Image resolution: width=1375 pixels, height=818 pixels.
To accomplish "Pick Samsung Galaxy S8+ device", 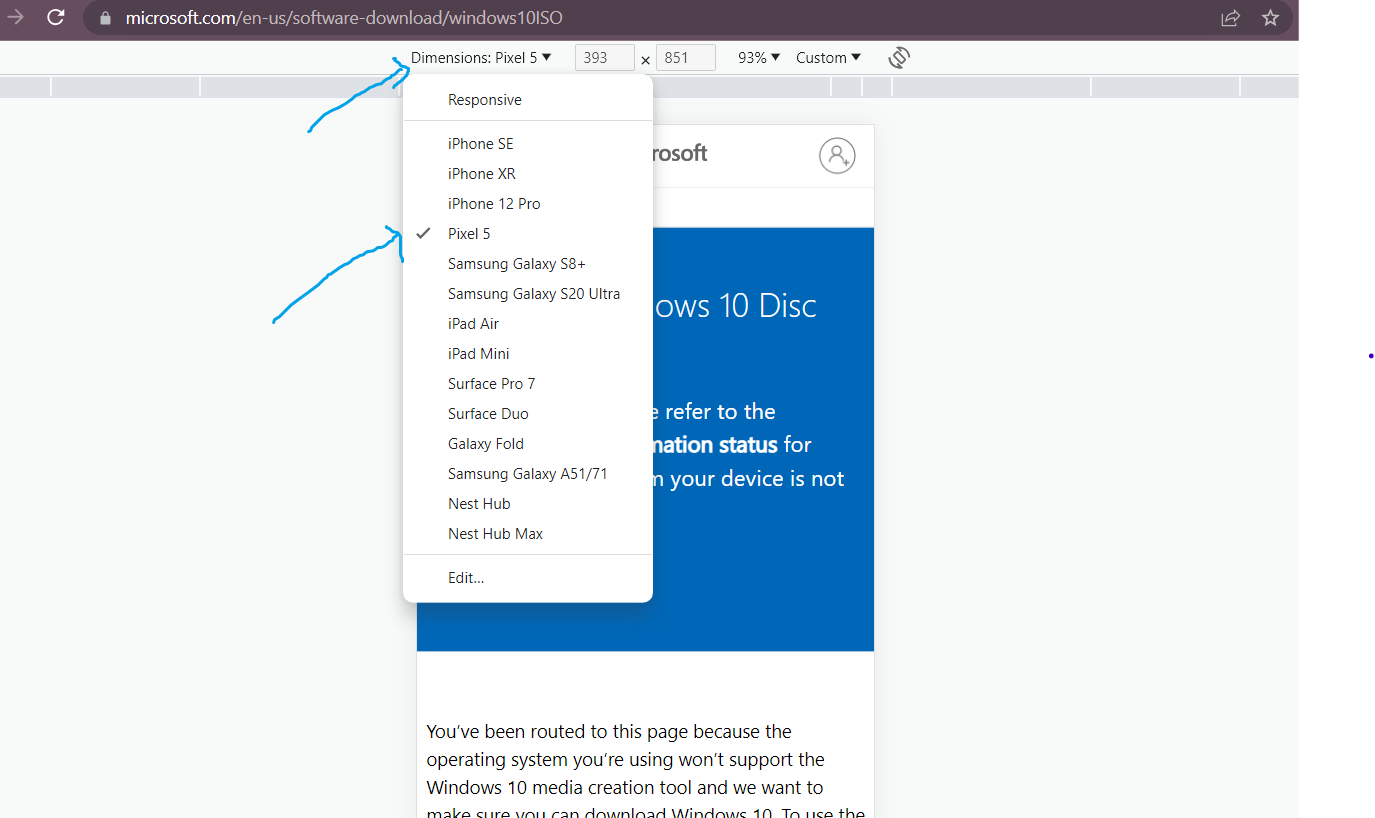I will click(528, 264).
